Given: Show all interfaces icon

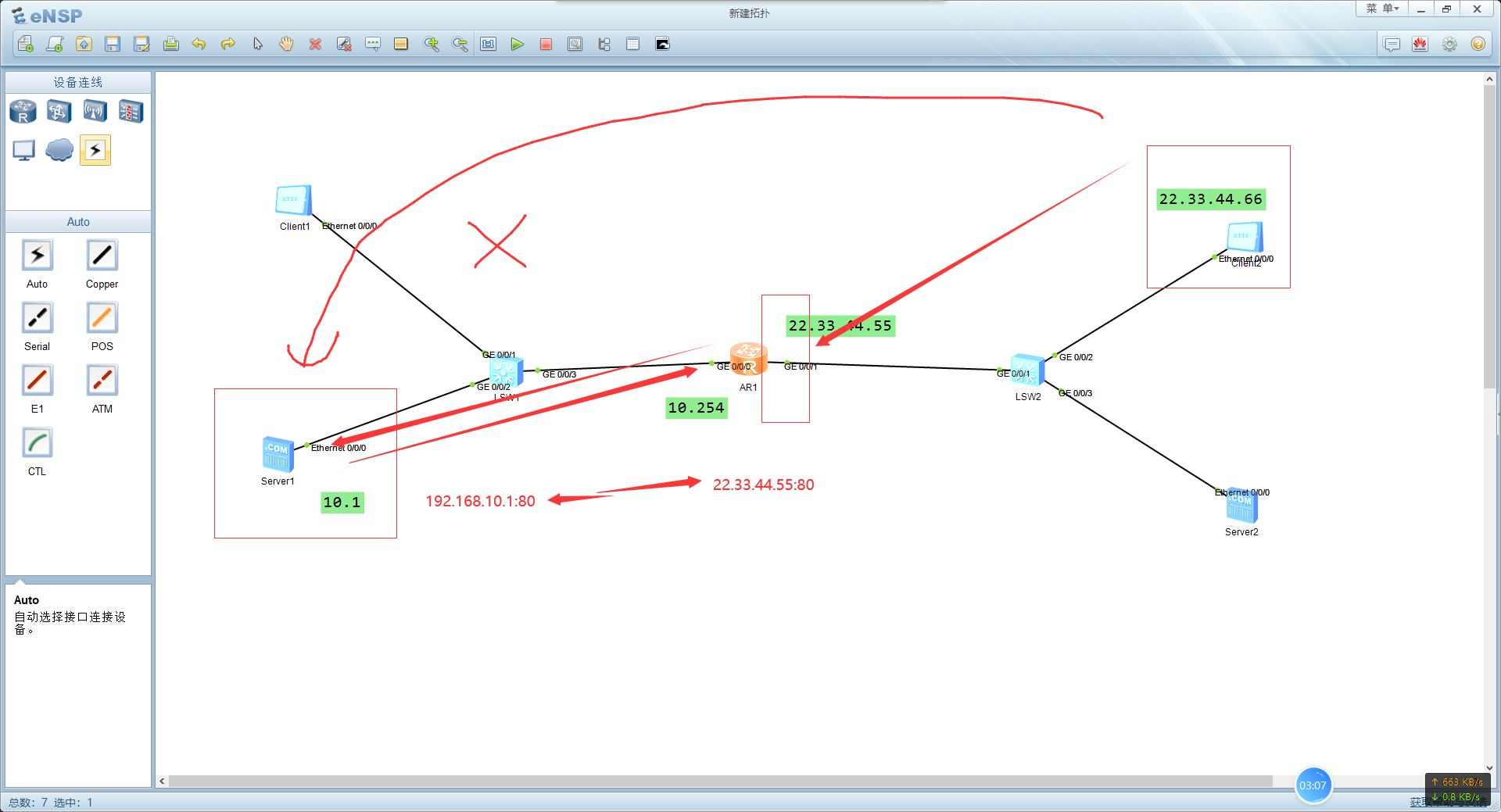Looking at the screenshot, I should [604, 44].
